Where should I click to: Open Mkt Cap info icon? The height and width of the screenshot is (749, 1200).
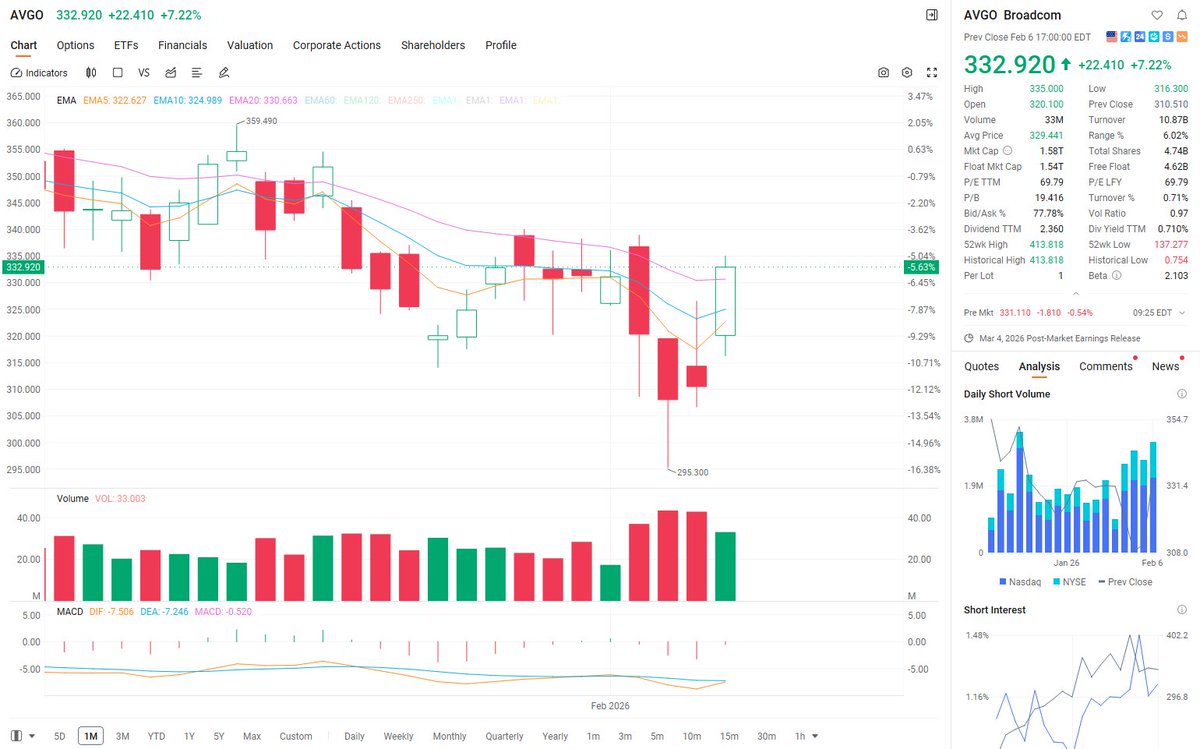(x=1007, y=151)
